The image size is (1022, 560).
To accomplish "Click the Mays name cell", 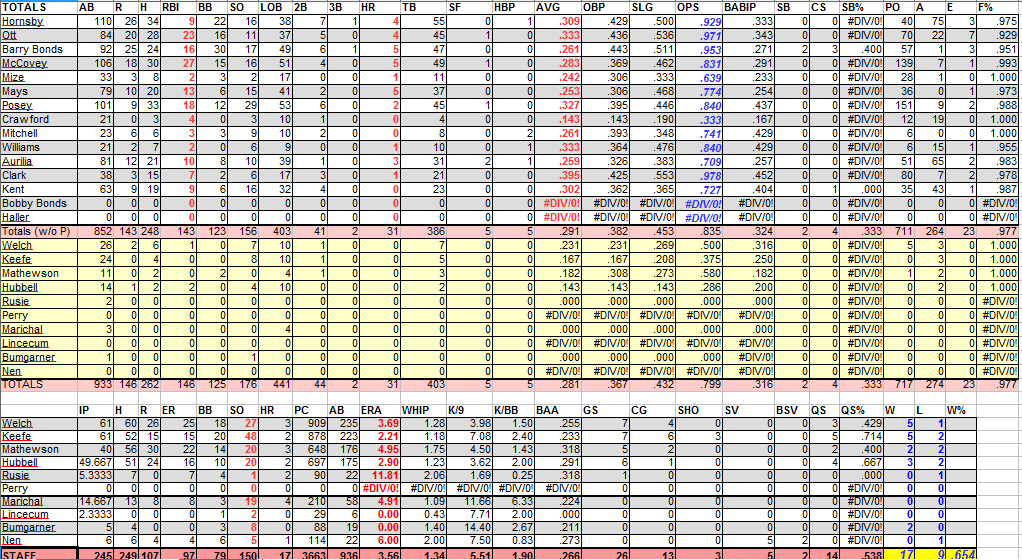I will 38,91.
